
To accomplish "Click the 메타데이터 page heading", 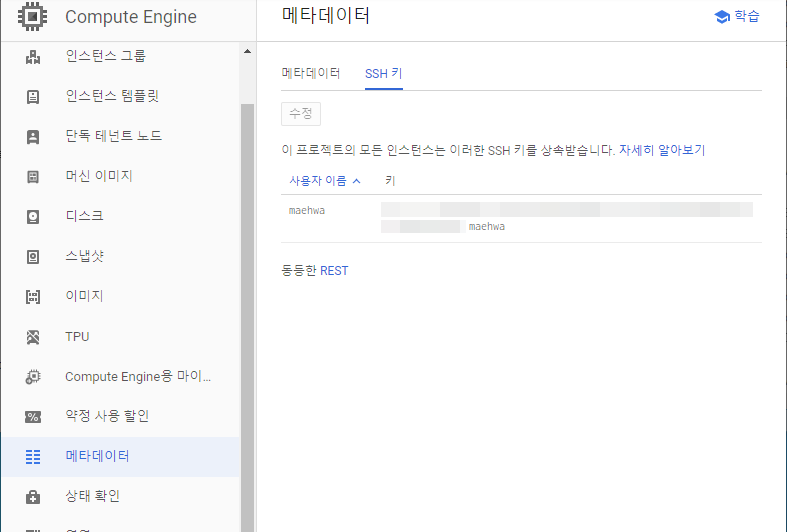I will coord(326,16).
